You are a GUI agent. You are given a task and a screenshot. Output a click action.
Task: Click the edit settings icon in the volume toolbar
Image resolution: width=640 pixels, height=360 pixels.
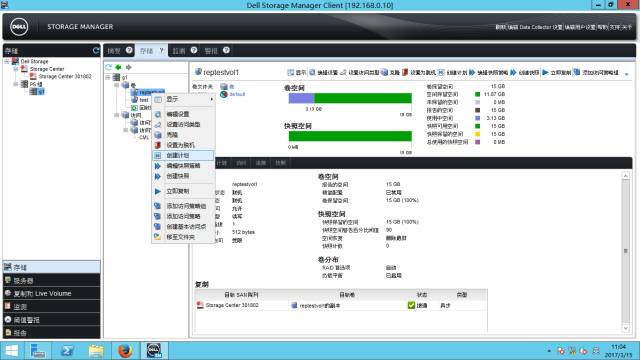[x=312, y=72]
